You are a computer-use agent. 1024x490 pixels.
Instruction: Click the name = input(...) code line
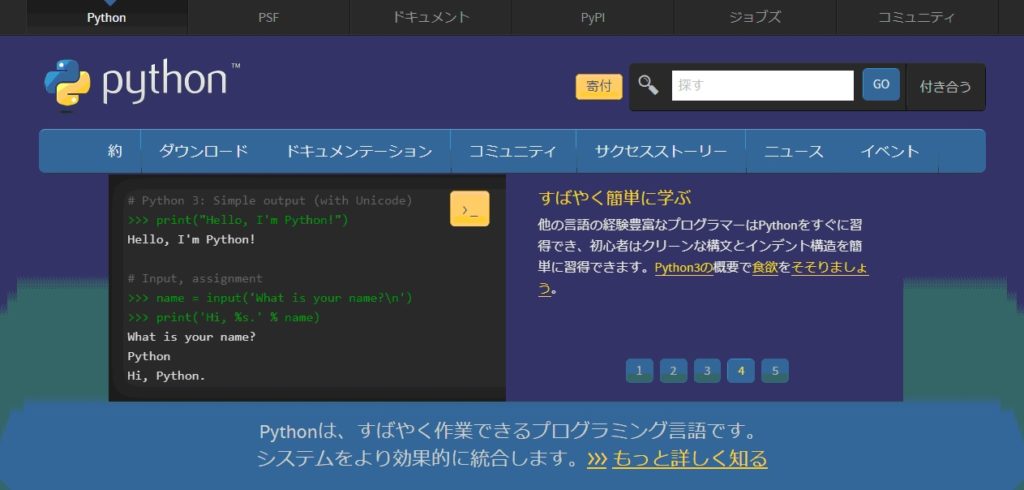(x=270, y=298)
